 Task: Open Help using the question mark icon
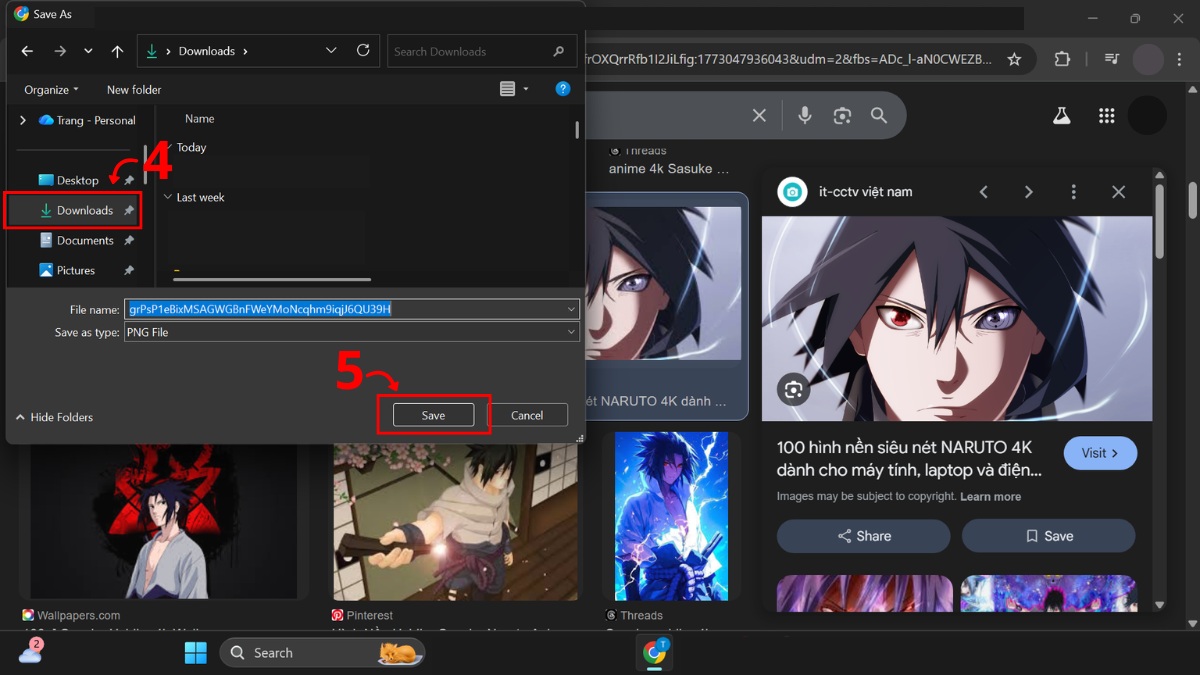(x=563, y=89)
